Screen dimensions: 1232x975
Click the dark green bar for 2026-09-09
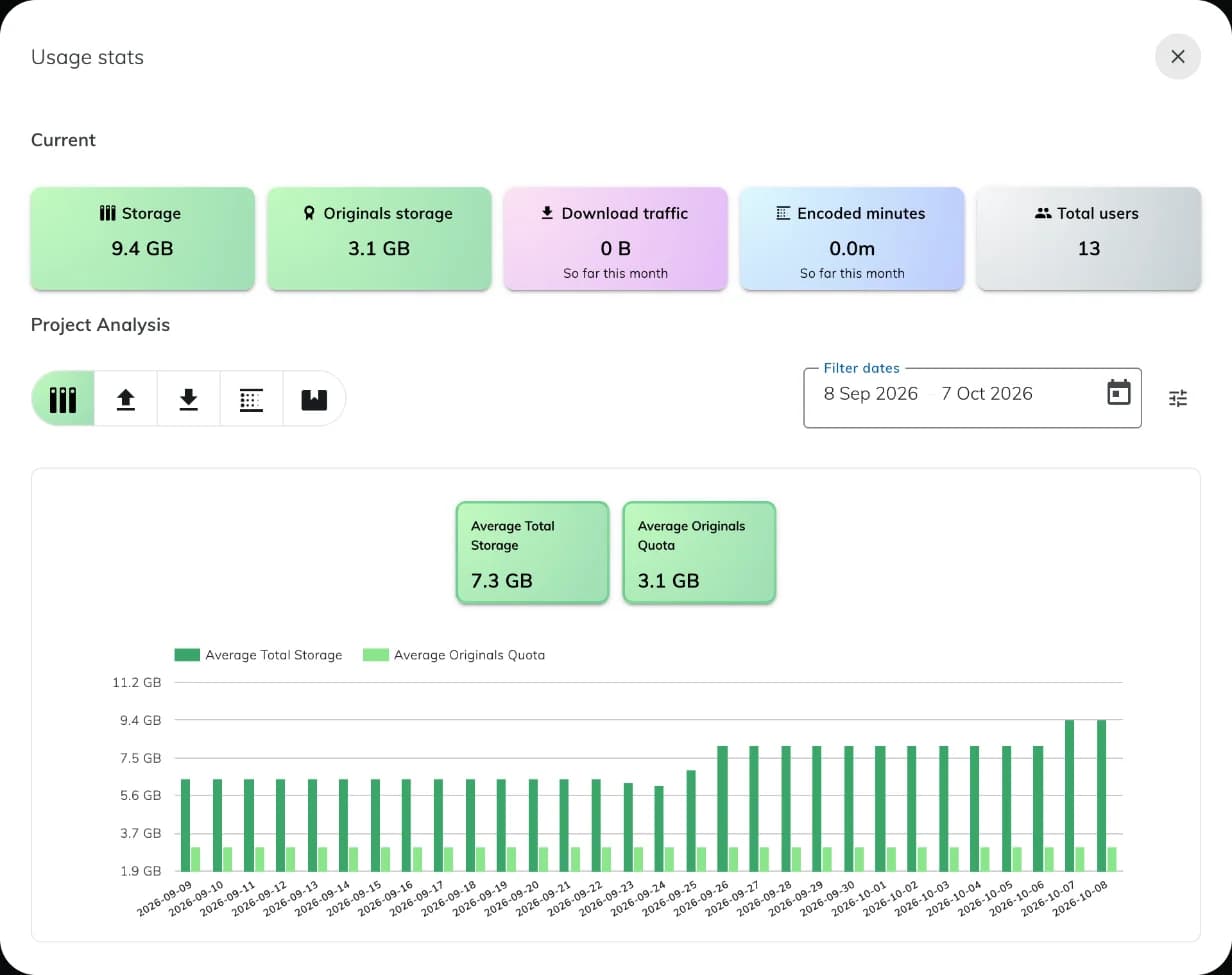tap(185, 825)
